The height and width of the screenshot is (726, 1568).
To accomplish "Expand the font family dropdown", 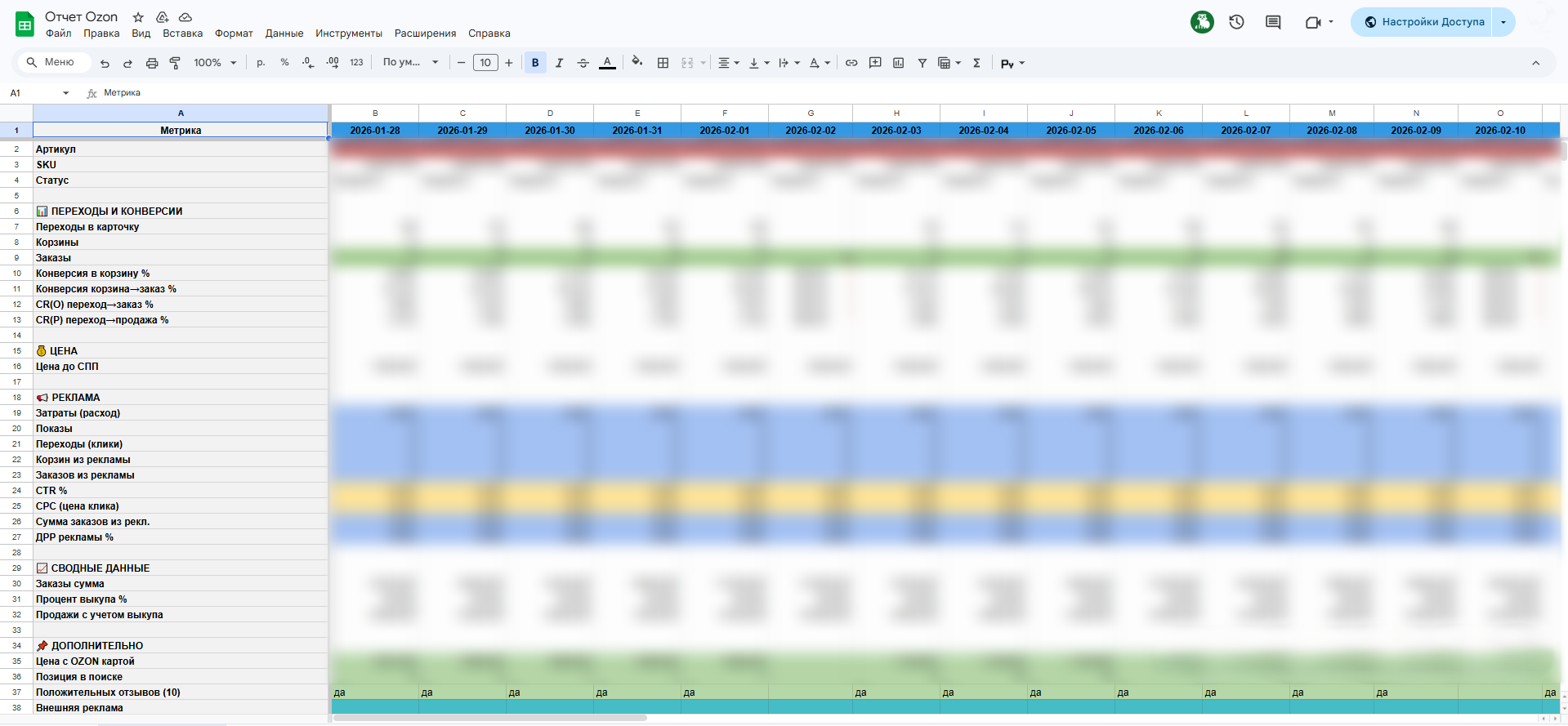I will (410, 63).
